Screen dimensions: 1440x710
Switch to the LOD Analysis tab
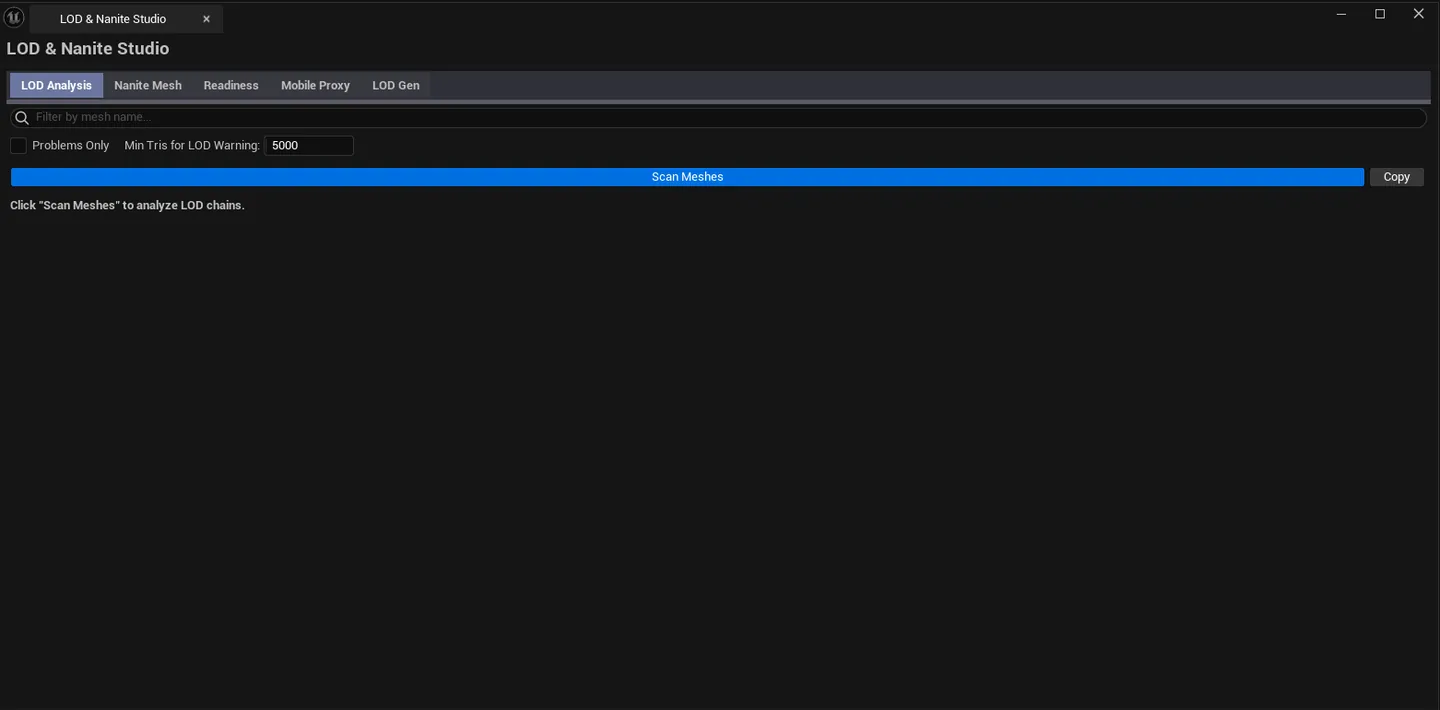point(56,85)
